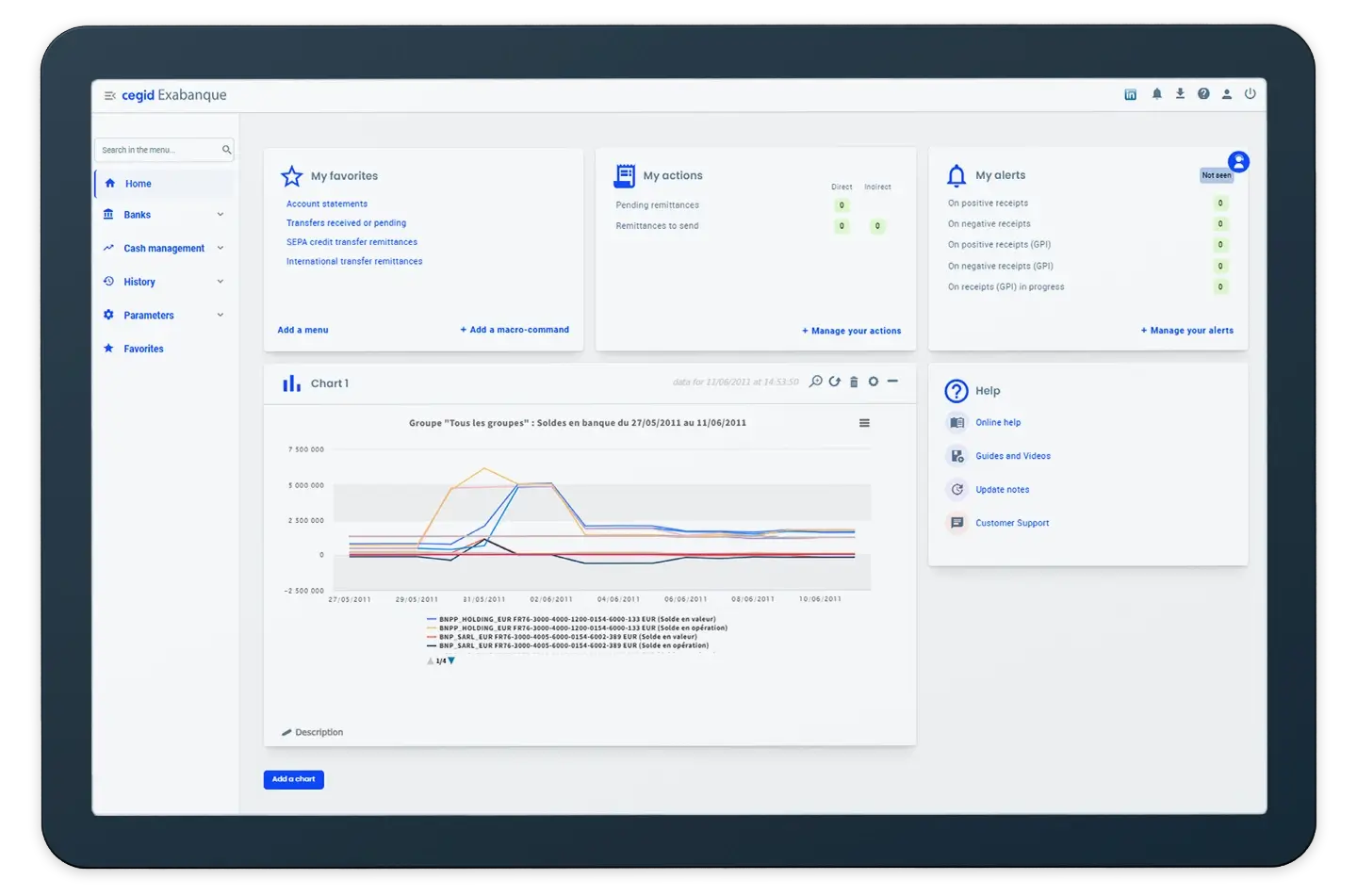Viewport: 1357px width, 896px height.
Task: Go to Favorites in the sidebar
Action: click(143, 349)
